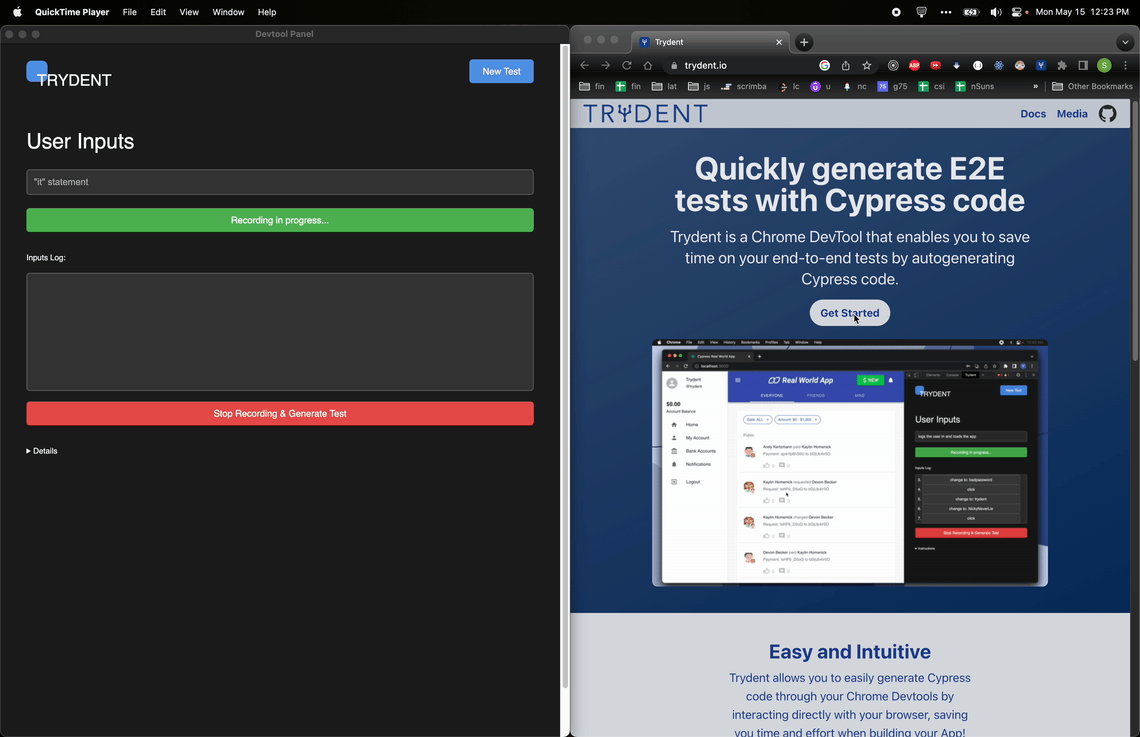Open the Edit menu
Image resolution: width=1140 pixels, height=737 pixels.
point(158,12)
